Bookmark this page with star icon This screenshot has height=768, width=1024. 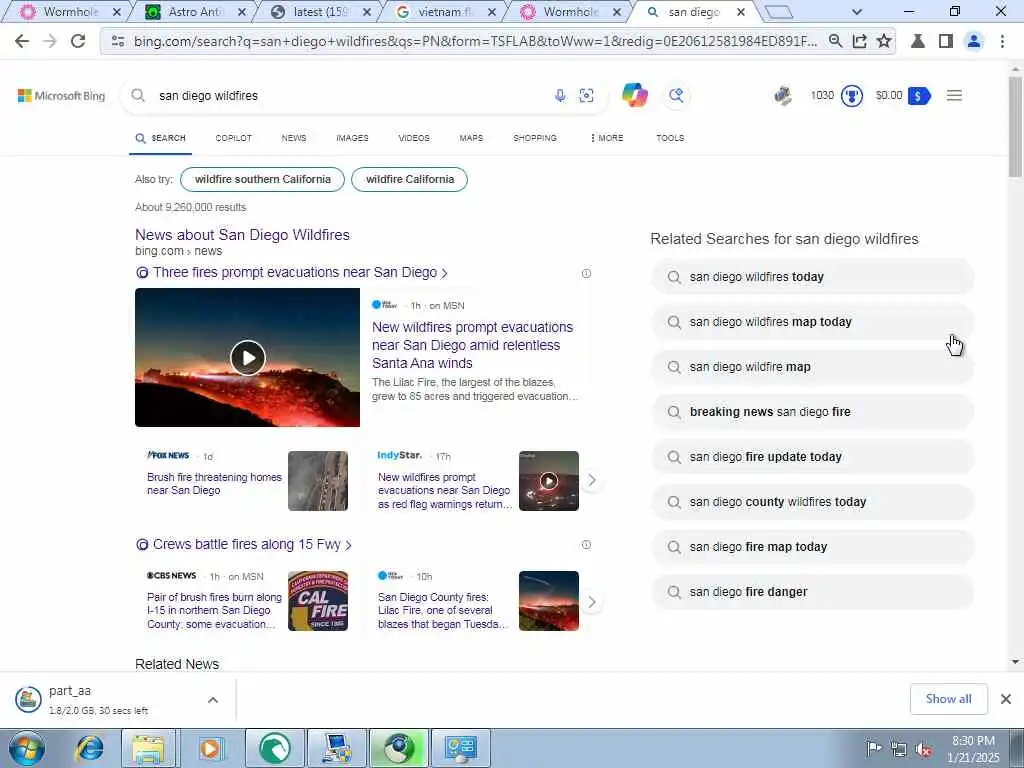pos(884,41)
